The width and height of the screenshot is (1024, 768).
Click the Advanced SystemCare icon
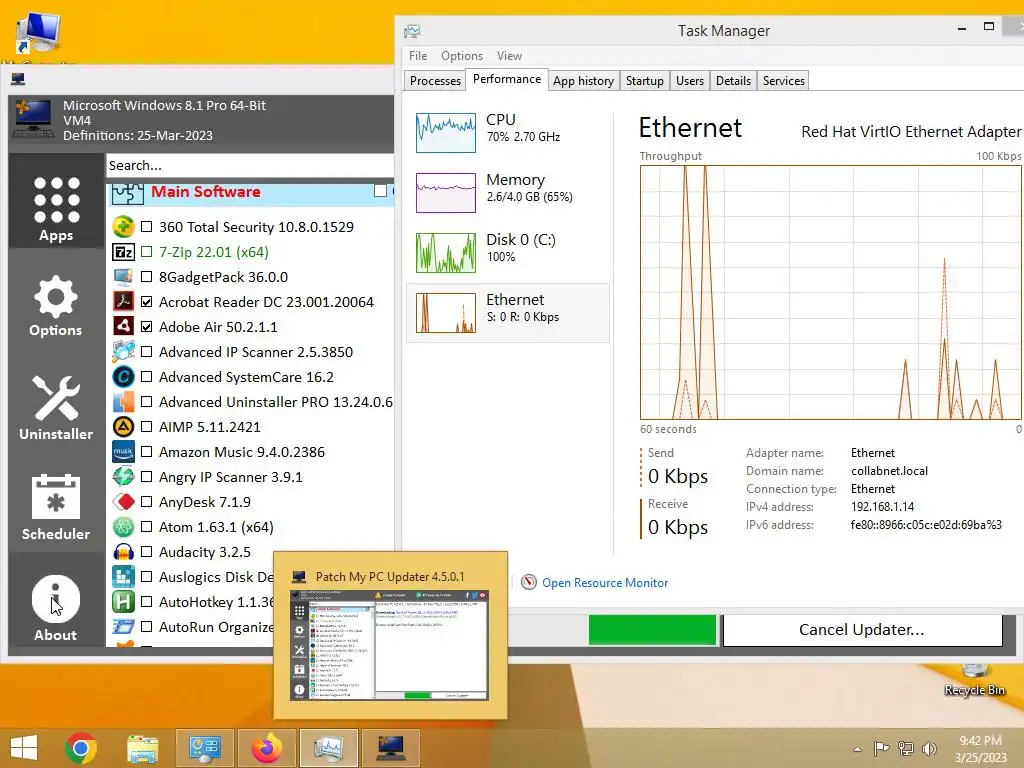click(123, 377)
